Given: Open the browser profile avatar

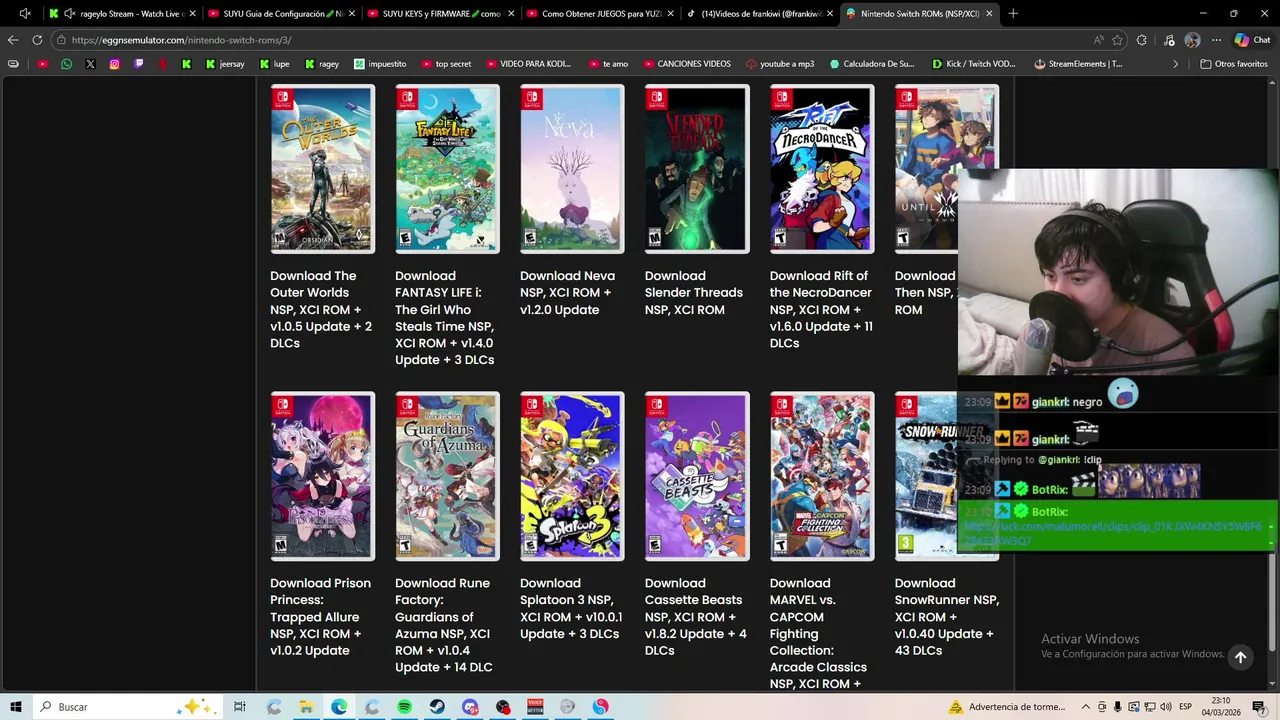Looking at the screenshot, I should 1192,40.
